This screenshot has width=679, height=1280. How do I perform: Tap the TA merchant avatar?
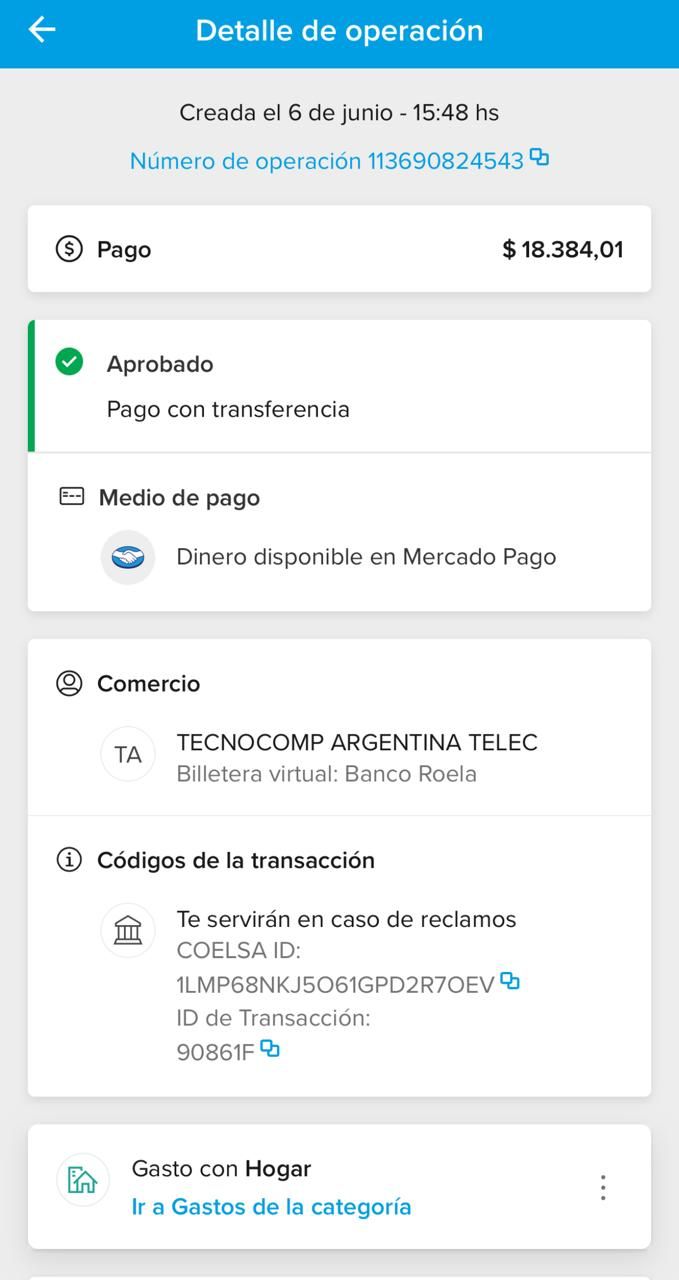(128, 755)
